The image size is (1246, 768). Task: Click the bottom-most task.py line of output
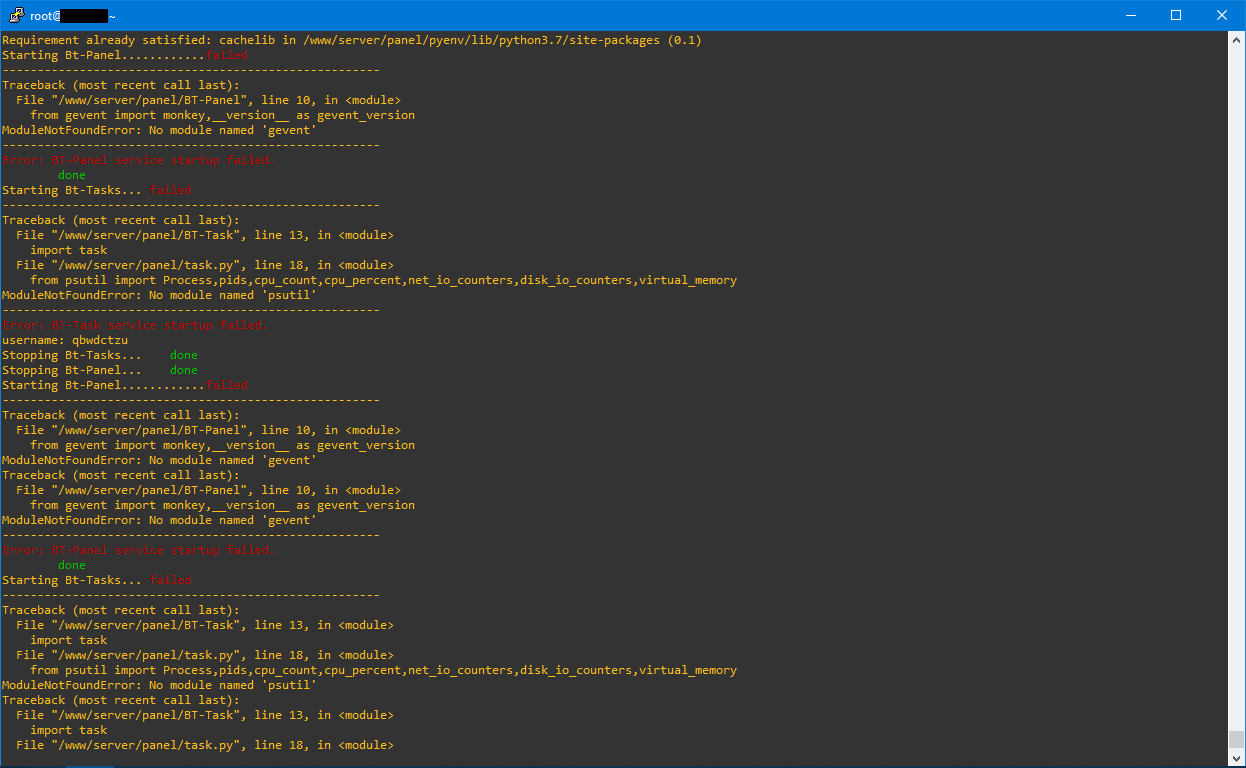[x=205, y=745]
